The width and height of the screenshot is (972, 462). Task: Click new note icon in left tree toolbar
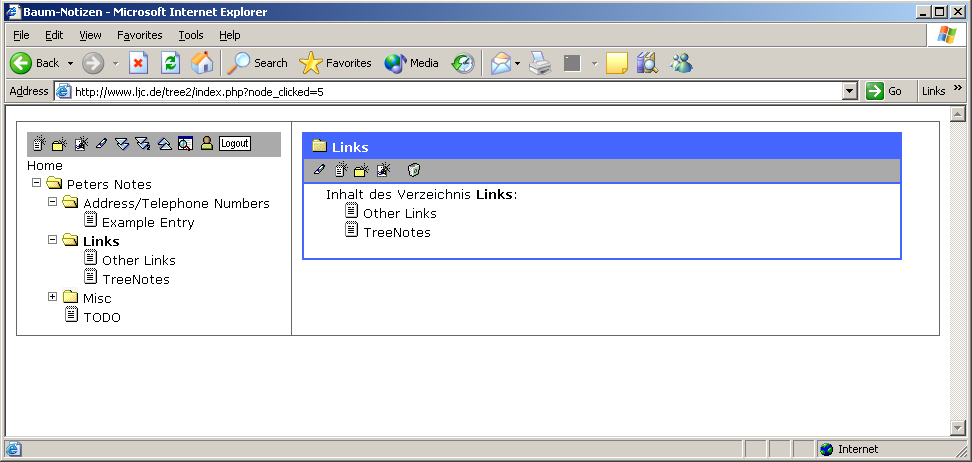39,144
